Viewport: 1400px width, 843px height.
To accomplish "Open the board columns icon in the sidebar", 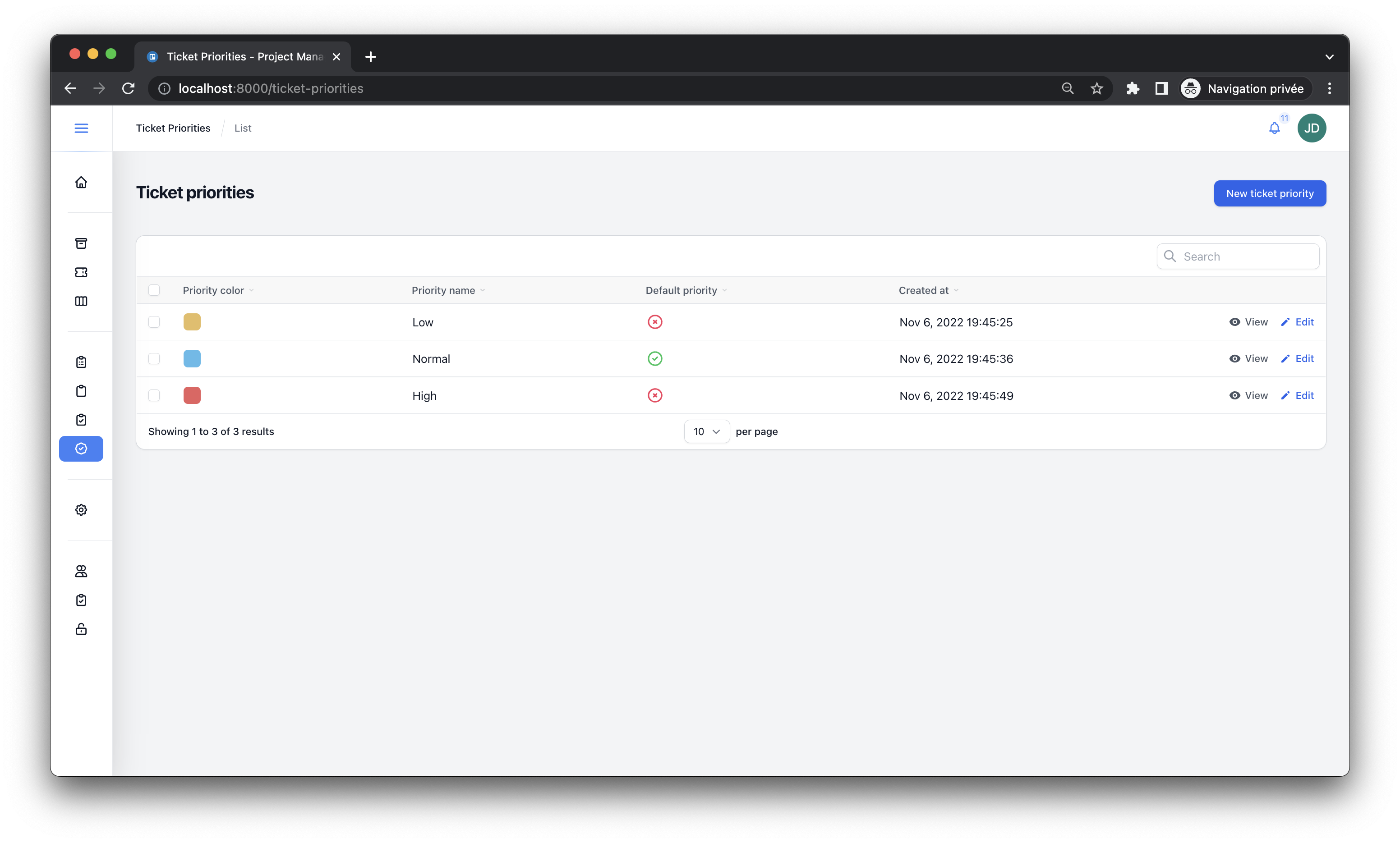I will [81, 301].
